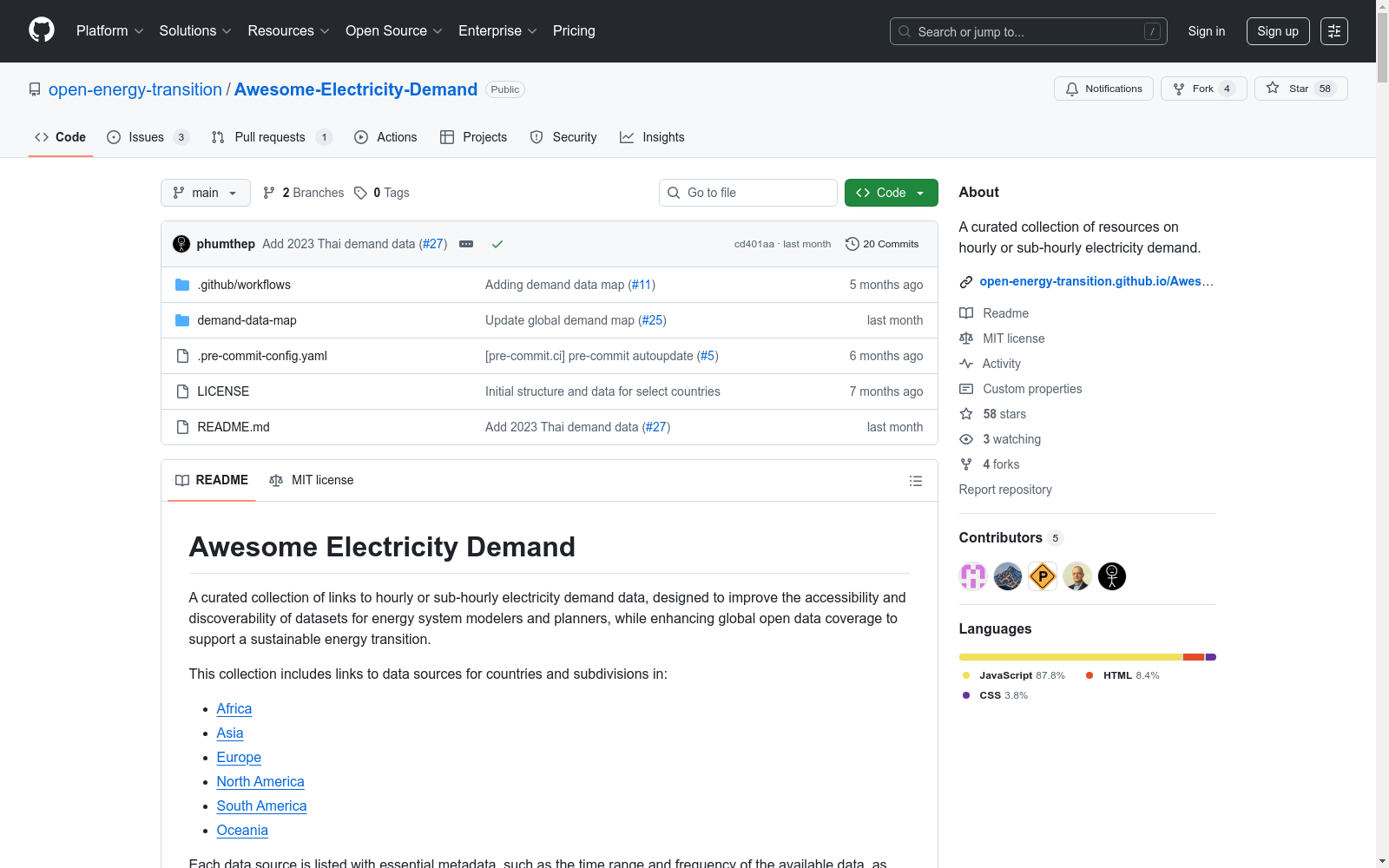Open the portrait photo contributor avatar
This screenshot has height=868, width=1389.
(x=1077, y=576)
